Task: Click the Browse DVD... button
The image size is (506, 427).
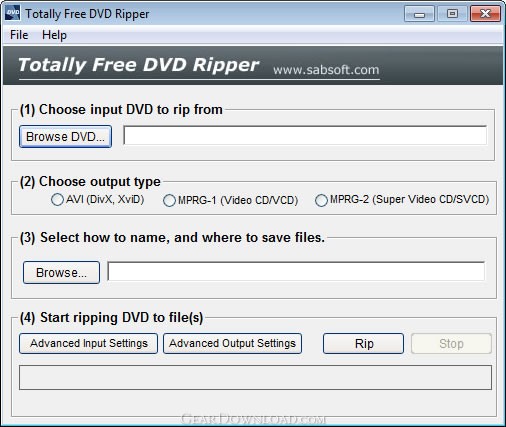Action: pos(65,136)
